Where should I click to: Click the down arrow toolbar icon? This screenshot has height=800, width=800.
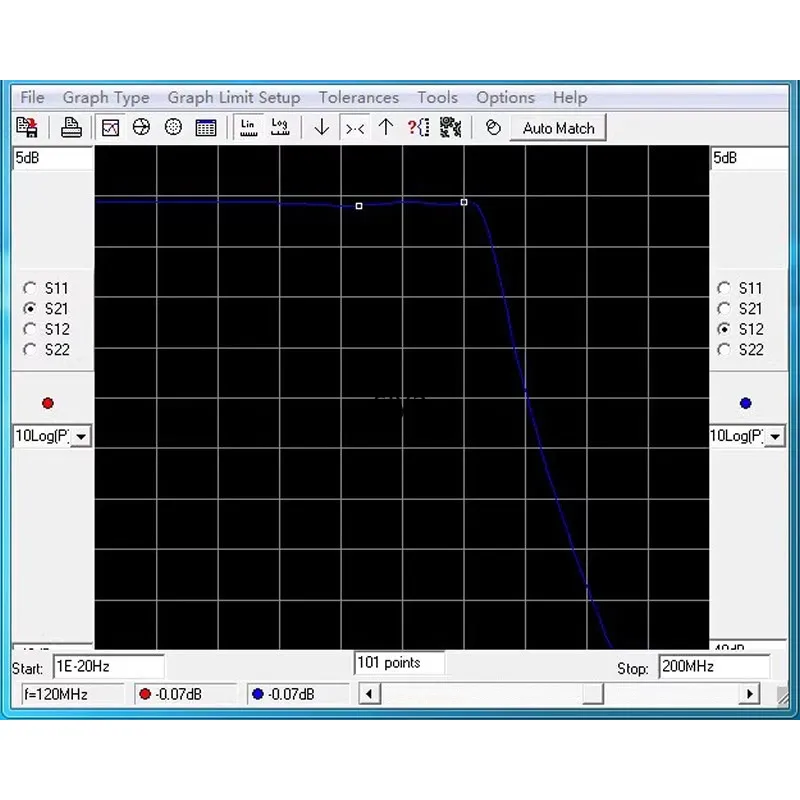[x=321, y=128]
